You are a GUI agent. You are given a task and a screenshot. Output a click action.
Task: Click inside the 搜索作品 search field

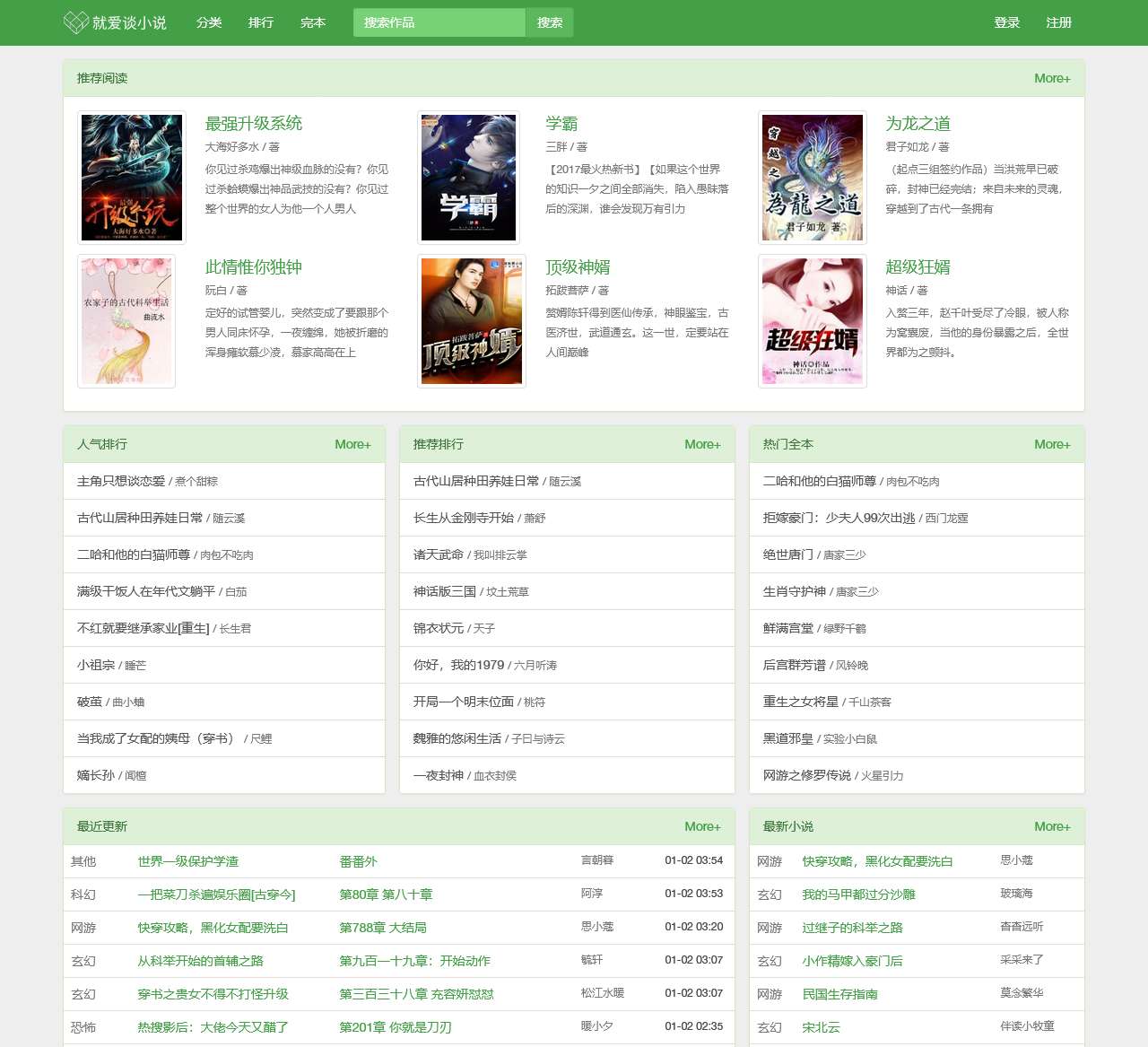click(x=438, y=22)
